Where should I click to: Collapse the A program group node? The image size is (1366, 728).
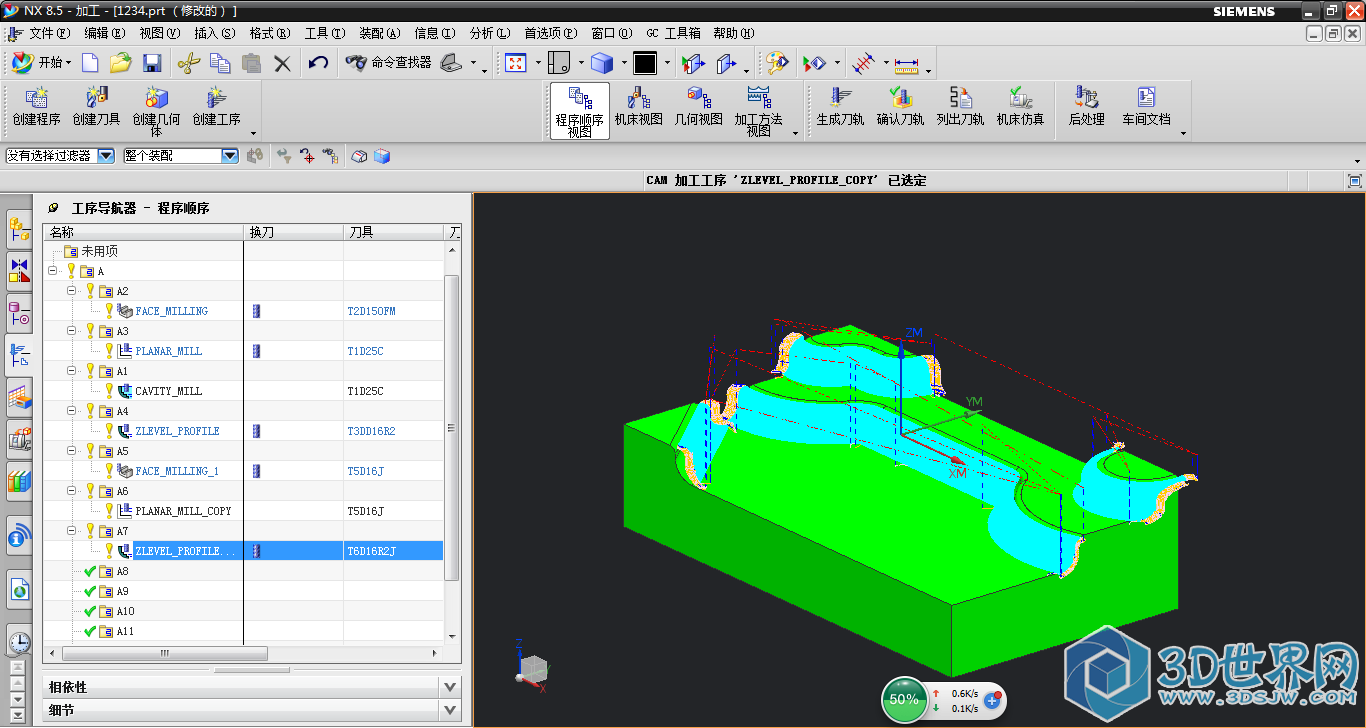[x=52, y=271]
